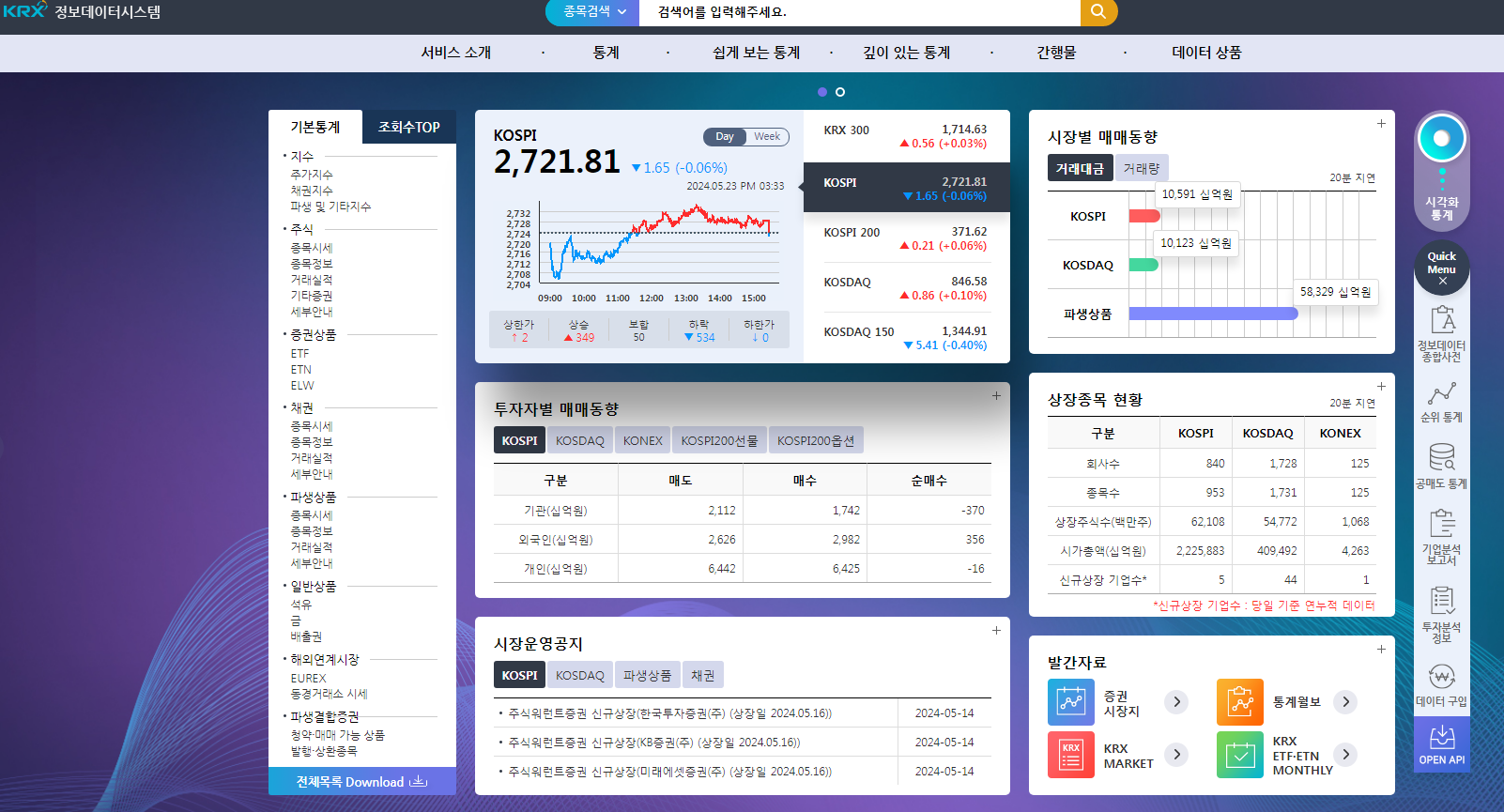Click the purple 파생상품 trading value bar
Viewport: 1504px width, 812px height.
1214,314
